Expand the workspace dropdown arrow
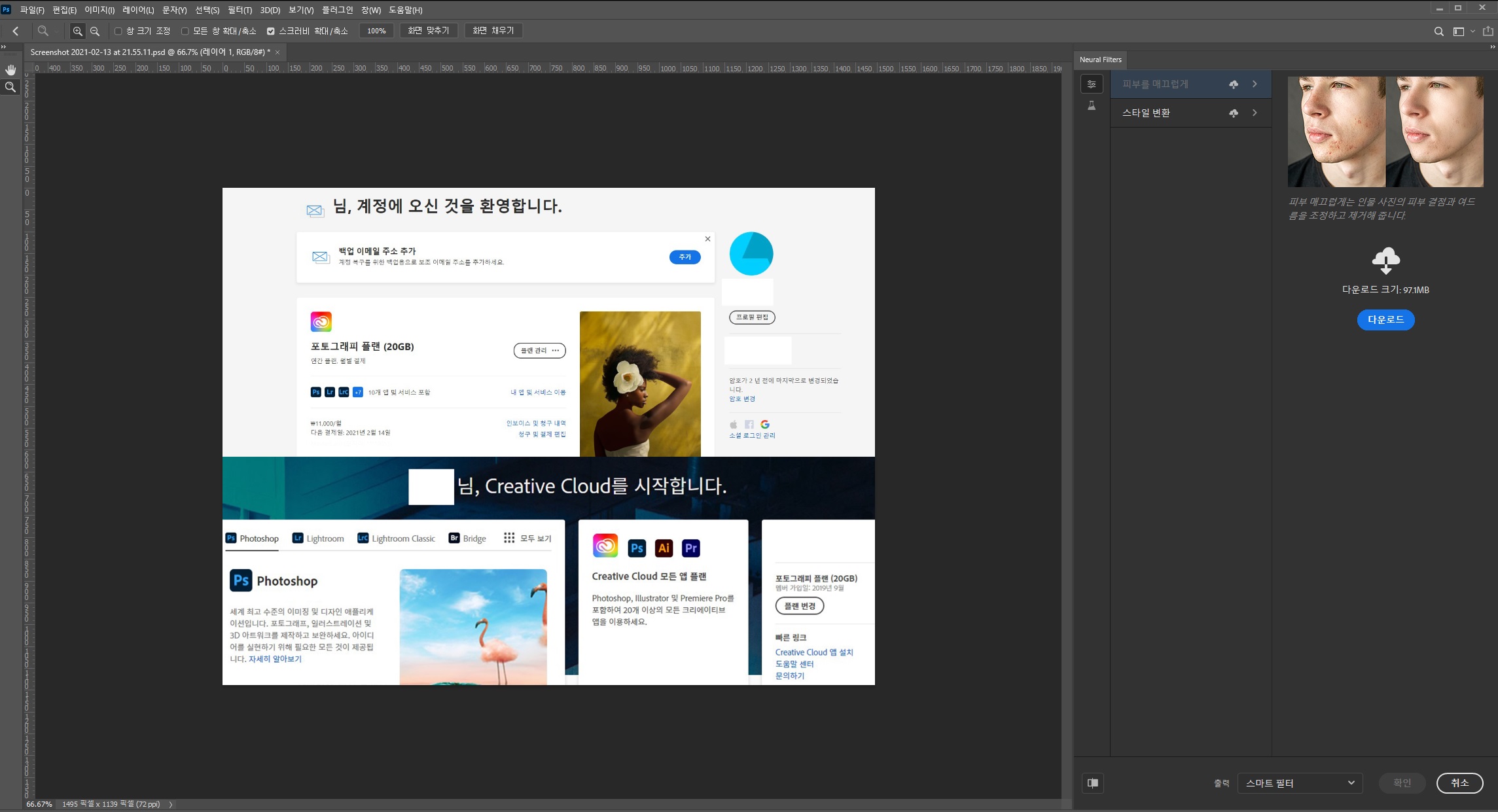 [x=1472, y=31]
